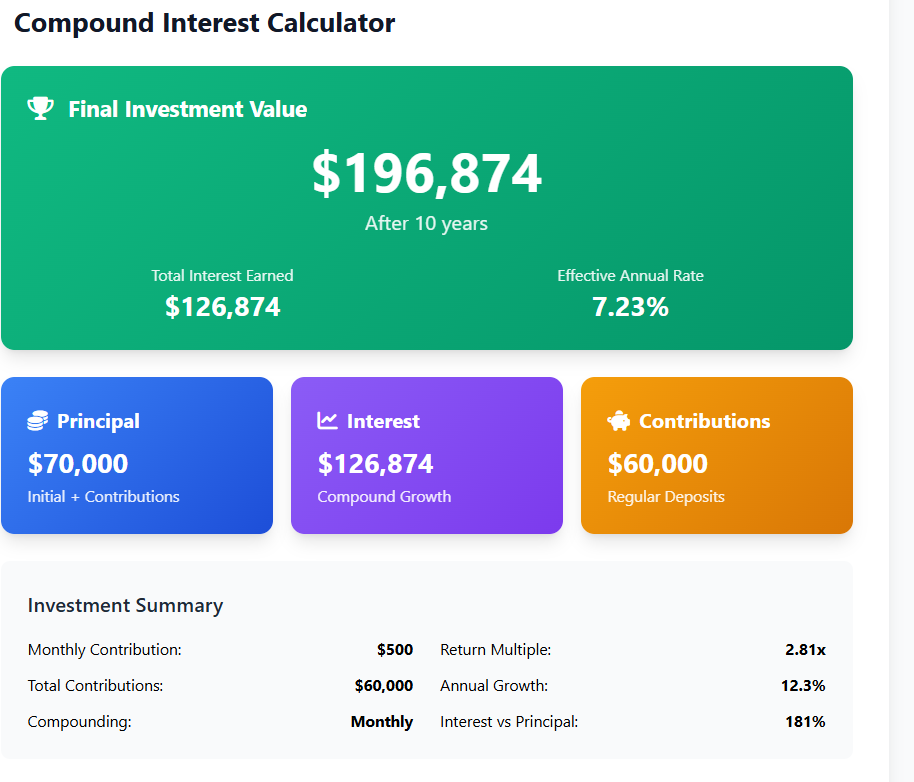Click the piggy bank icon on Contributions card
The height and width of the screenshot is (782, 914).
tap(618, 421)
